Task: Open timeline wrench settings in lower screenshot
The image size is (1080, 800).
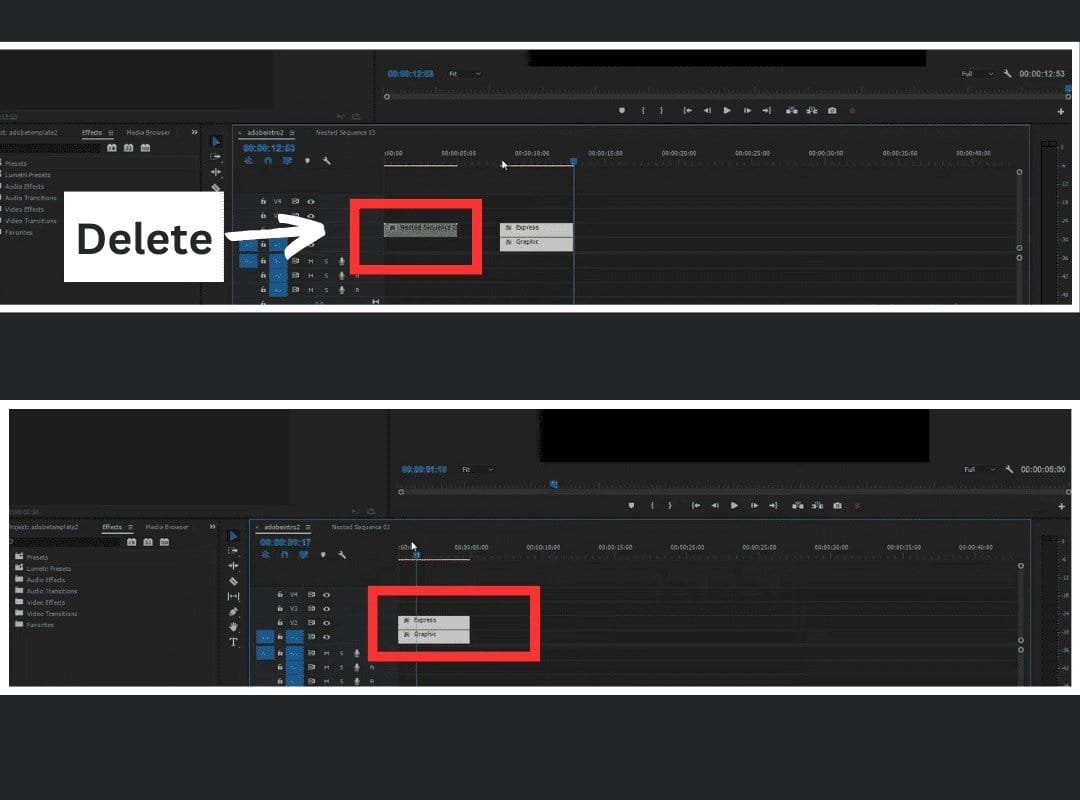Action: [342, 555]
